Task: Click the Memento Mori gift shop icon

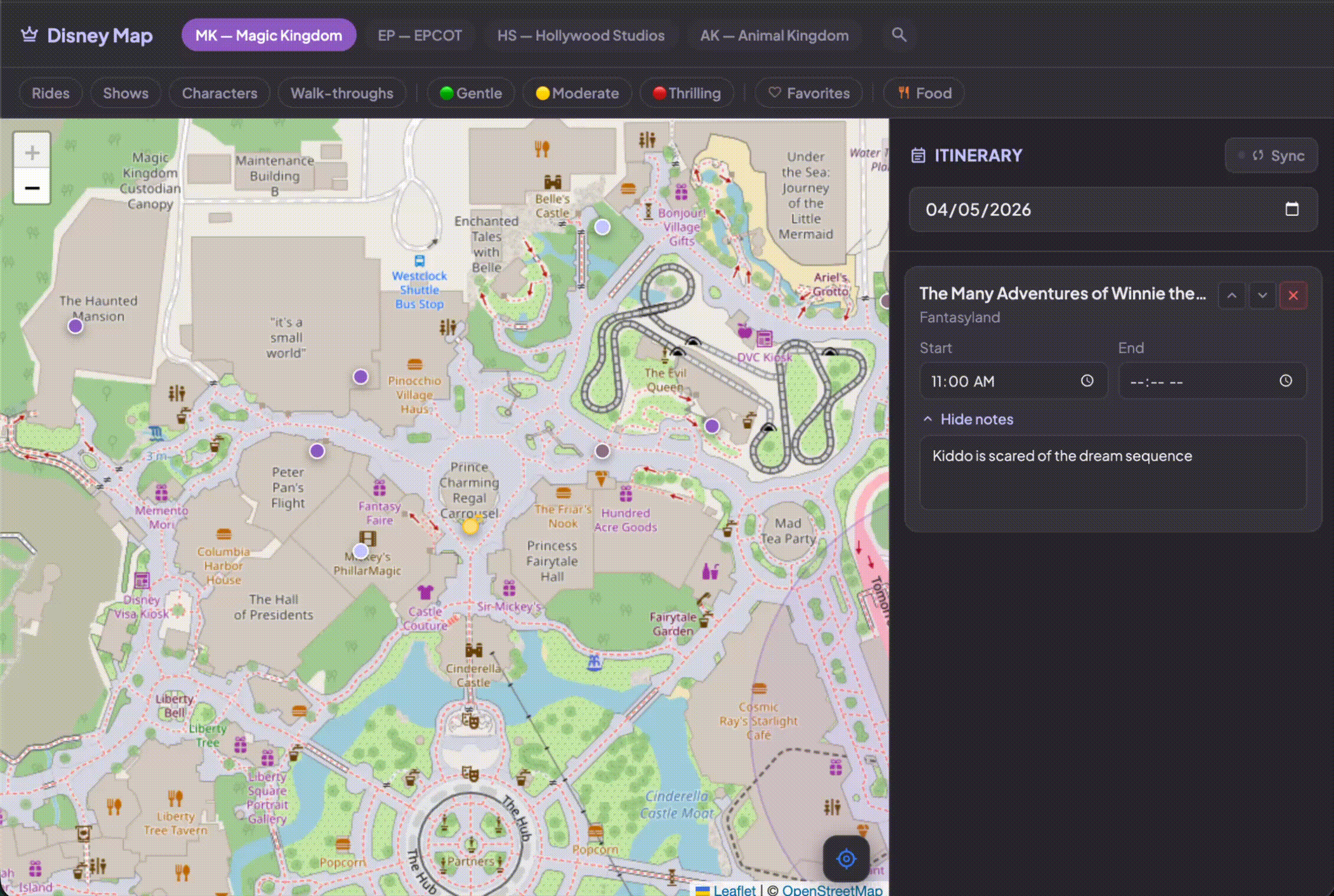Action: (x=162, y=492)
